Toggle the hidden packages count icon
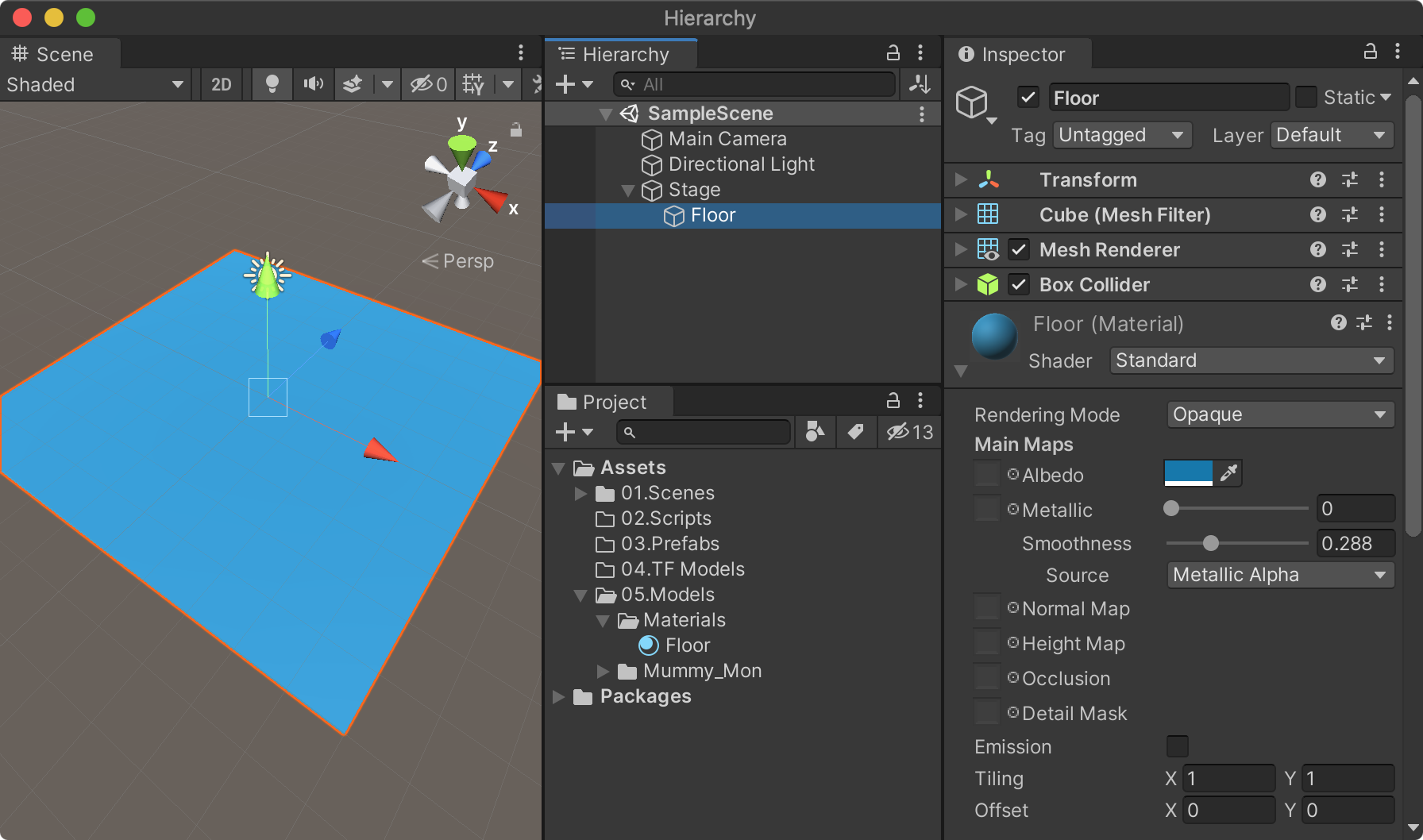Viewport: 1423px width, 840px height. coord(910,432)
